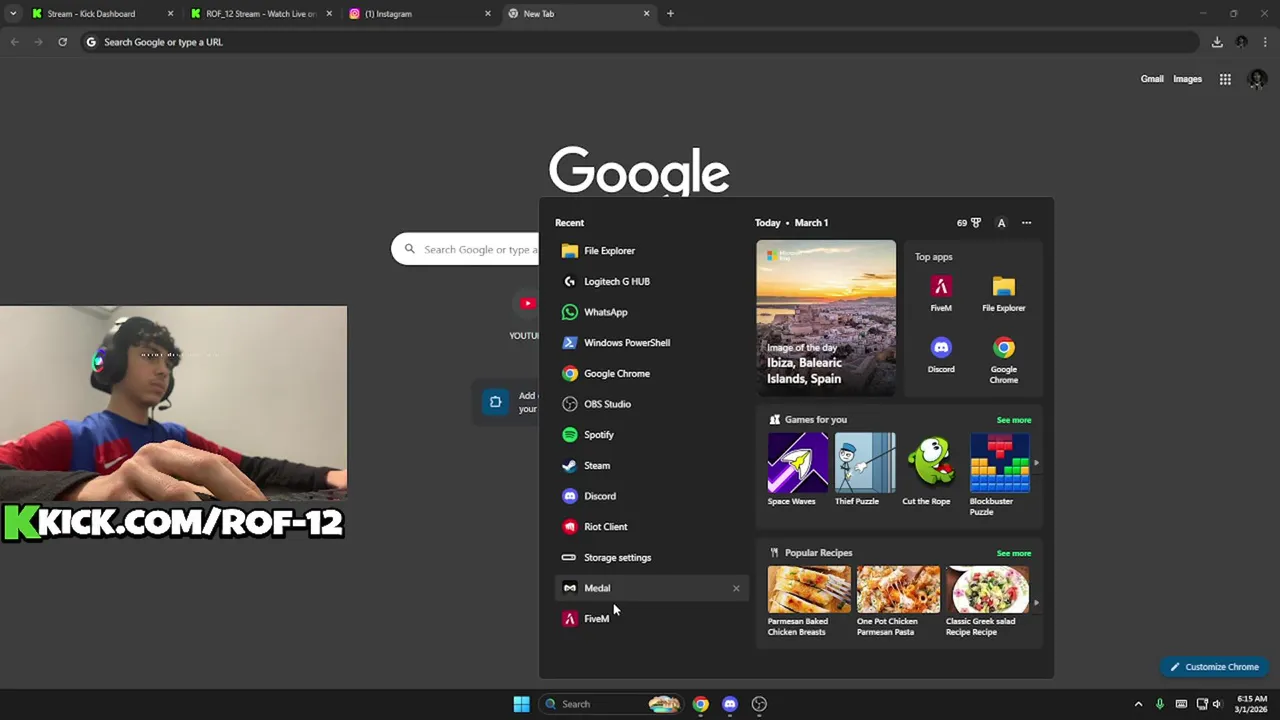Play the Space Waves game
The image size is (1280, 720).
point(798,470)
